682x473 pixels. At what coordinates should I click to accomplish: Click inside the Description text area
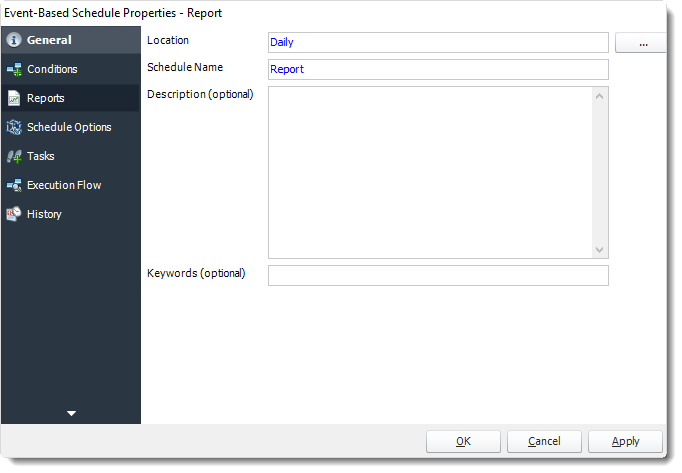430,172
